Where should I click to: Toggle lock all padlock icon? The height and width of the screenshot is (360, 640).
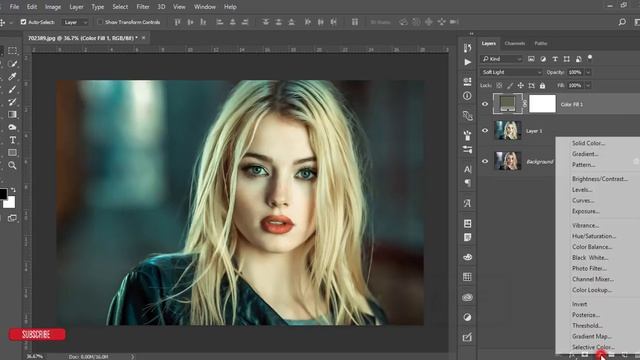(542, 86)
